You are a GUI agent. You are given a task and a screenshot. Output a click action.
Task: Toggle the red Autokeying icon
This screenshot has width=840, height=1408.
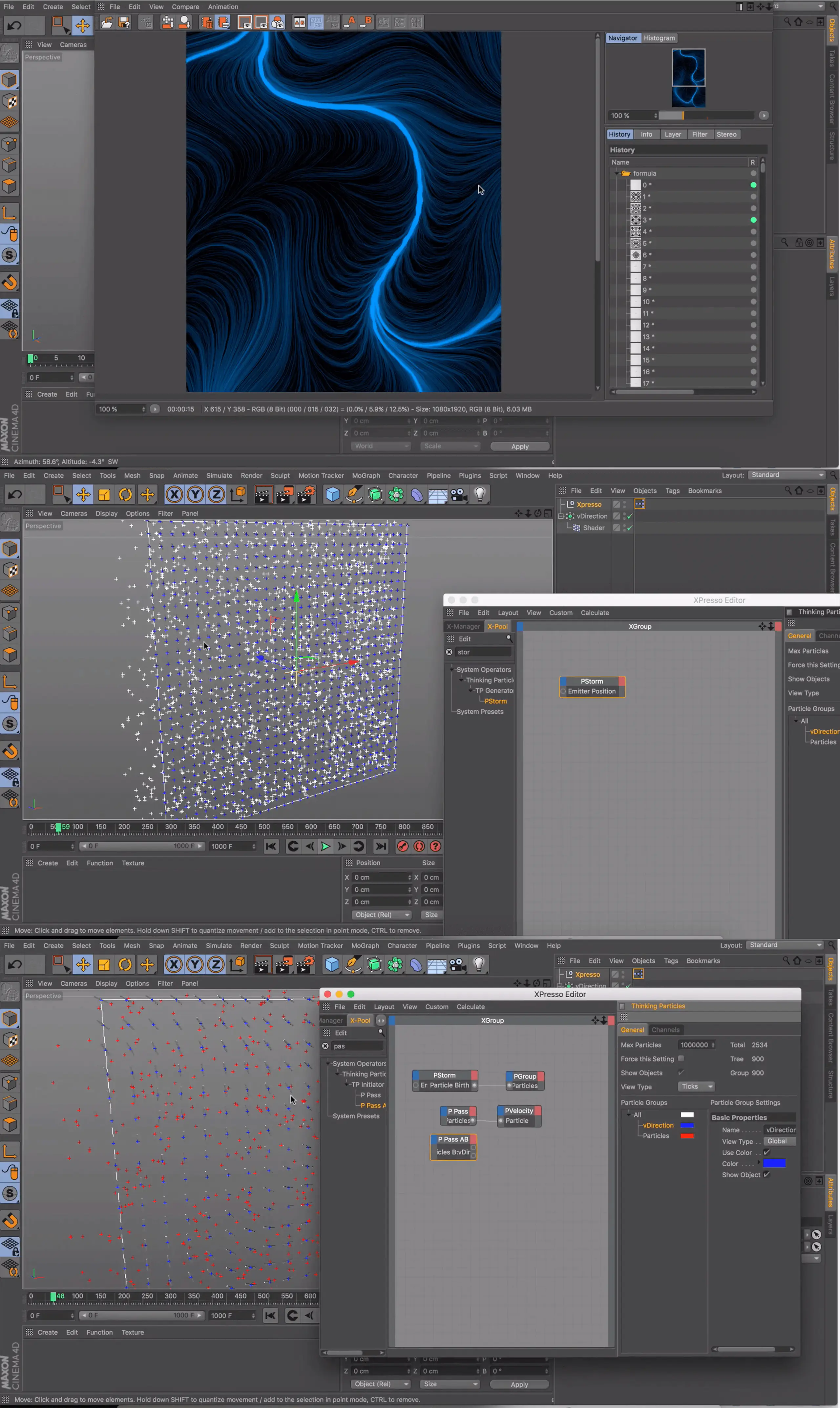click(419, 846)
